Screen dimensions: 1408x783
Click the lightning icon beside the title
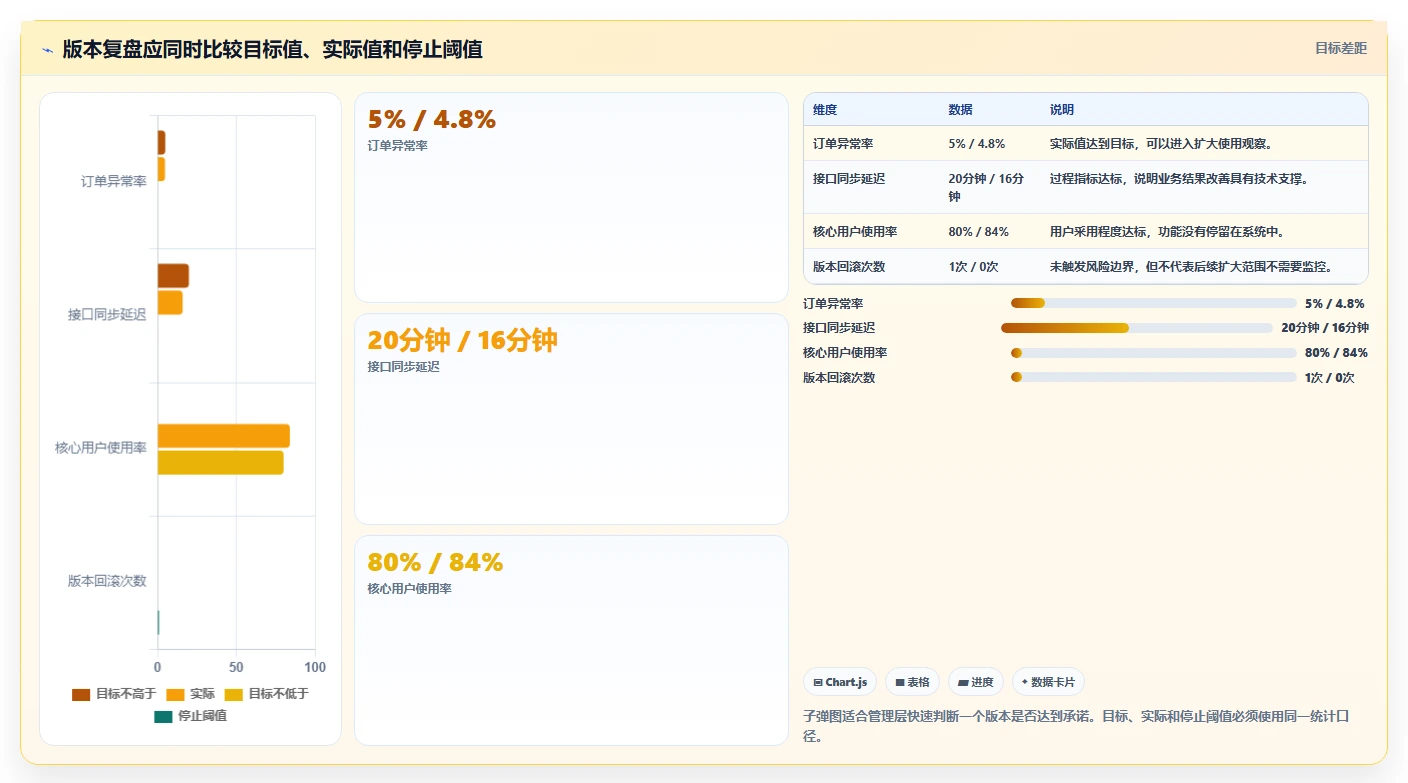click(x=48, y=50)
